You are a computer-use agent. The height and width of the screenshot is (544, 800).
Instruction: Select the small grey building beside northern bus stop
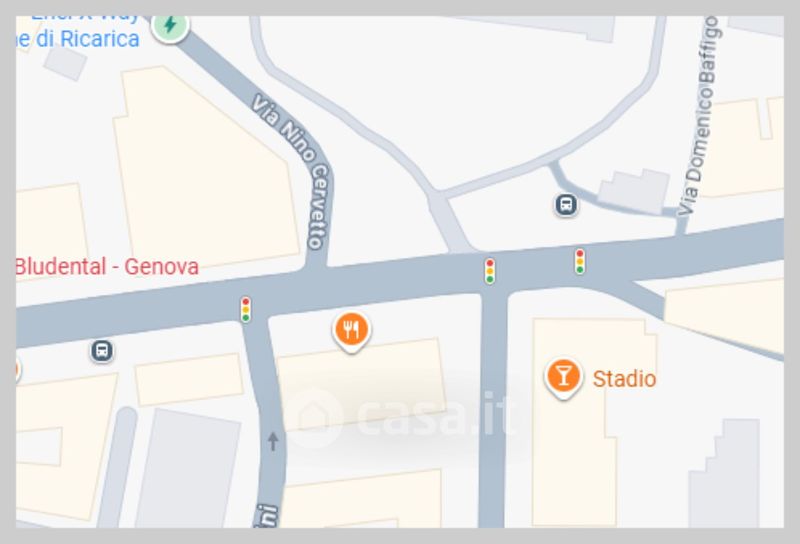(634, 191)
